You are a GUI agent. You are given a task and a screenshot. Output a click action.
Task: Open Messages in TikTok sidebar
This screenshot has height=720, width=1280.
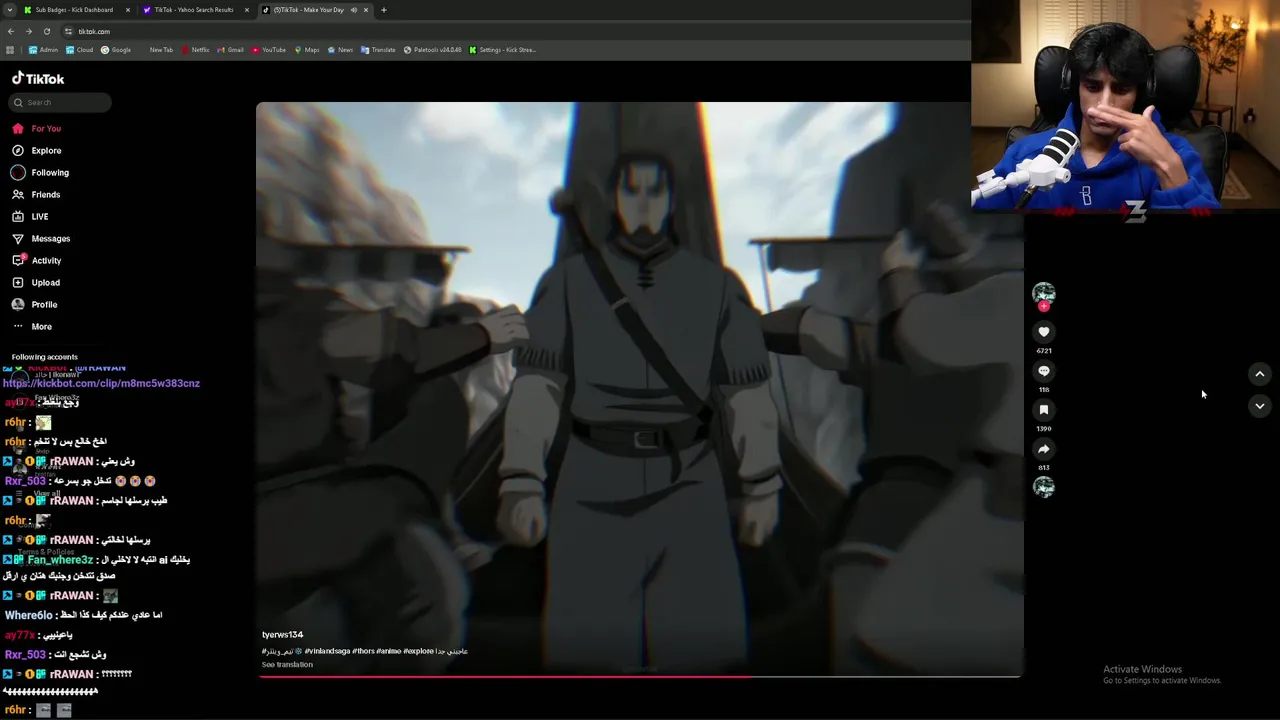click(x=41, y=239)
